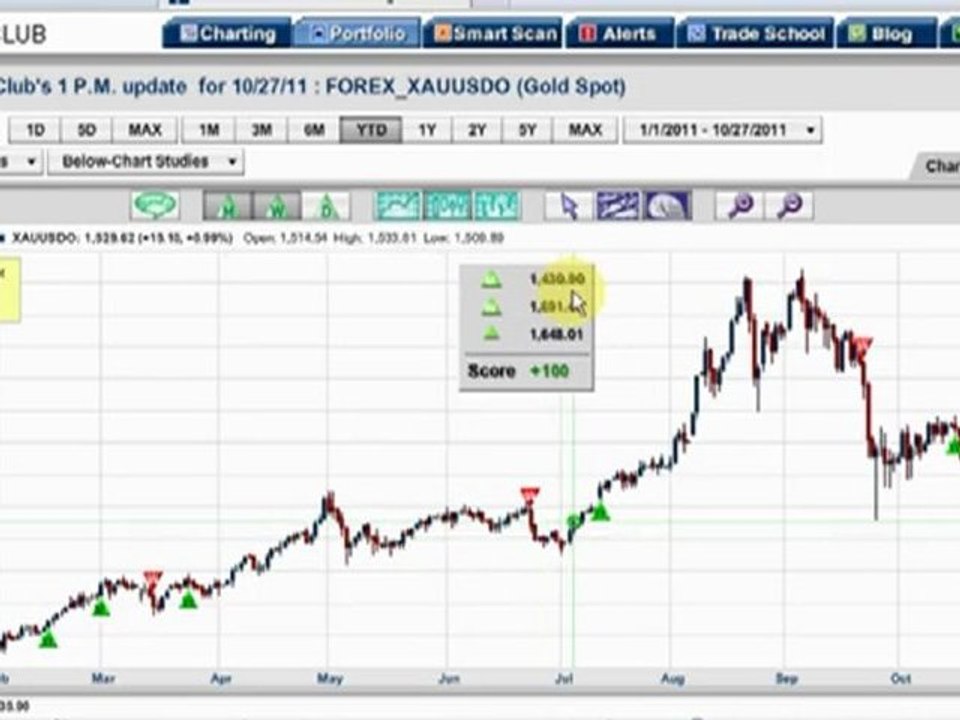Open the Charting tab

coord(227,34)
